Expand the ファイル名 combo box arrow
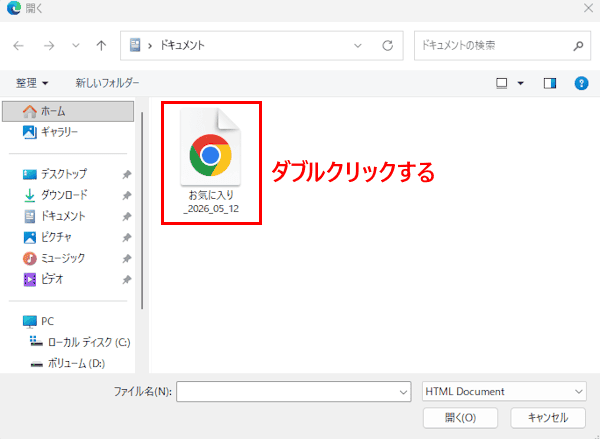 tap(403, 392)
